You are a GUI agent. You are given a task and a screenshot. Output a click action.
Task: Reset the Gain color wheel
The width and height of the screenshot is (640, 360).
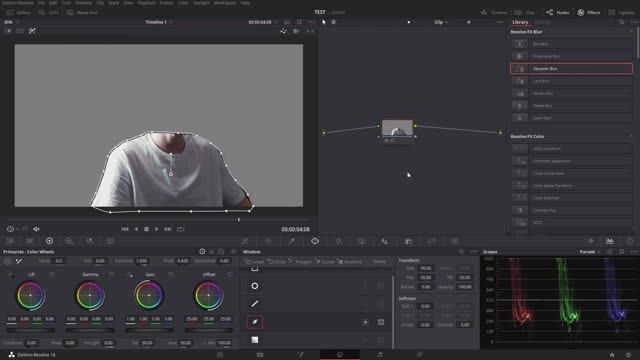coord(171,275)
